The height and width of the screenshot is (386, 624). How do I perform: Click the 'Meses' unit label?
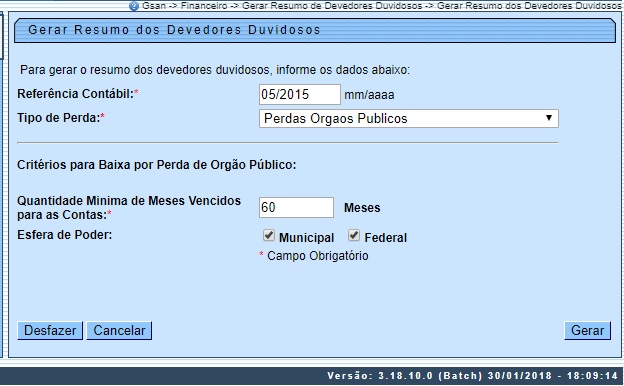click(x=362, y=208)
